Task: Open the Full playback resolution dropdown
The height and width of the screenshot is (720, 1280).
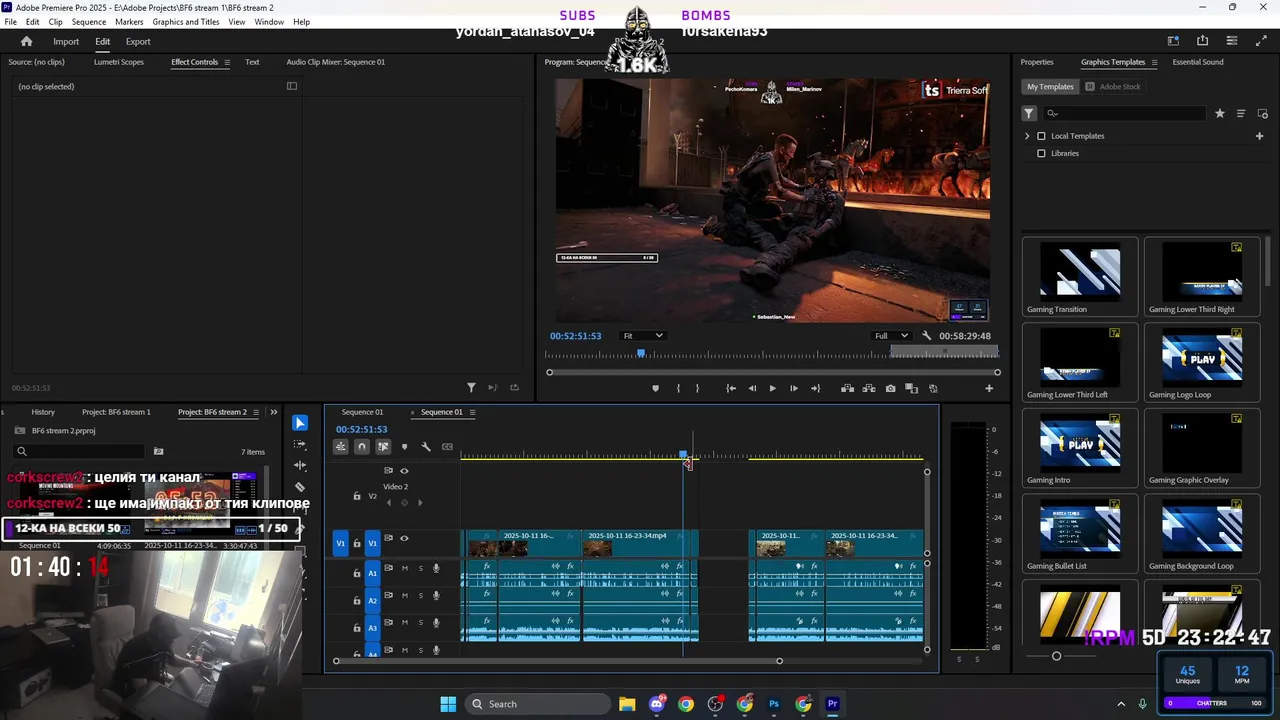Action: point(891,336)
